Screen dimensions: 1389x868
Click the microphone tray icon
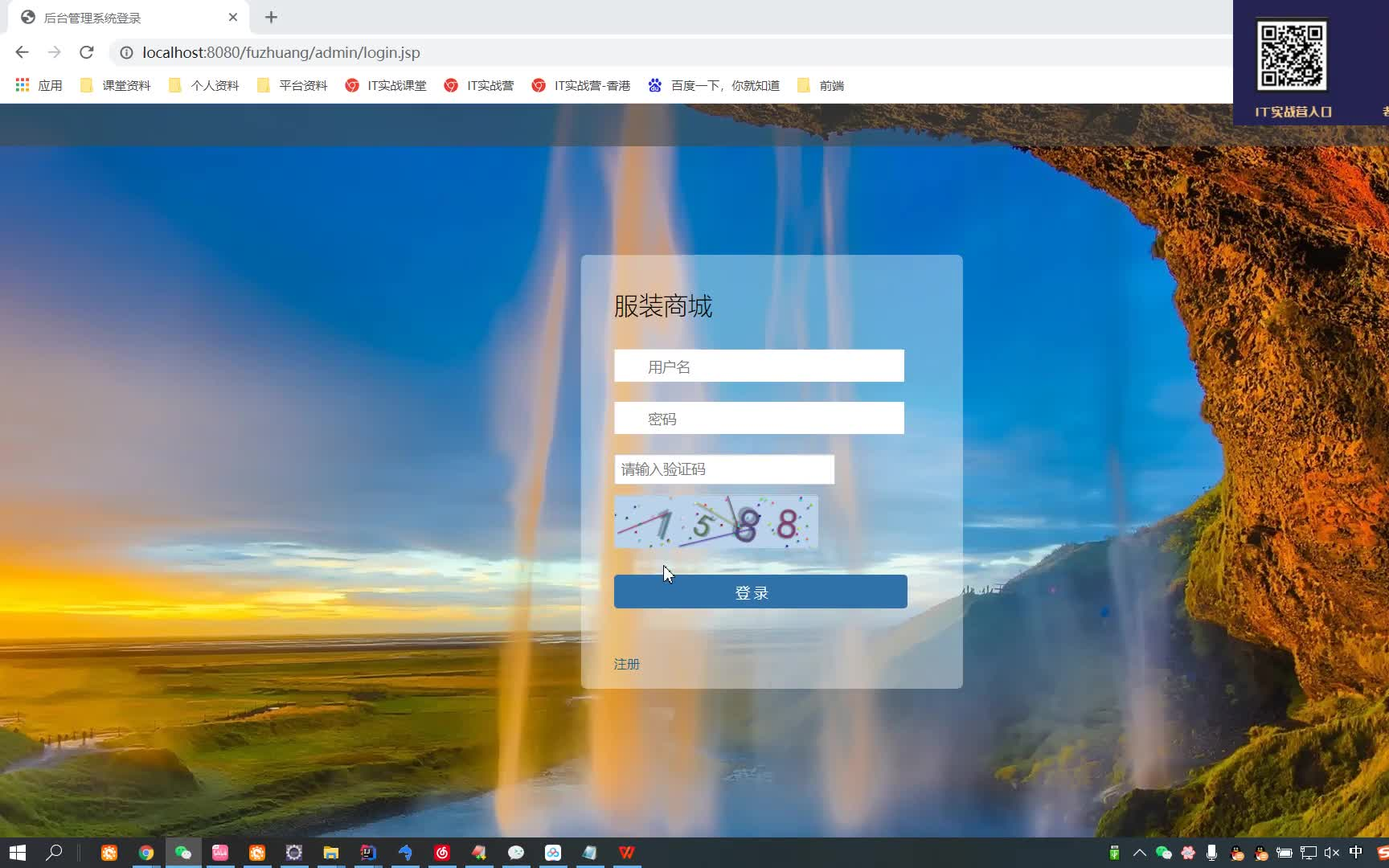point(1211,853)
